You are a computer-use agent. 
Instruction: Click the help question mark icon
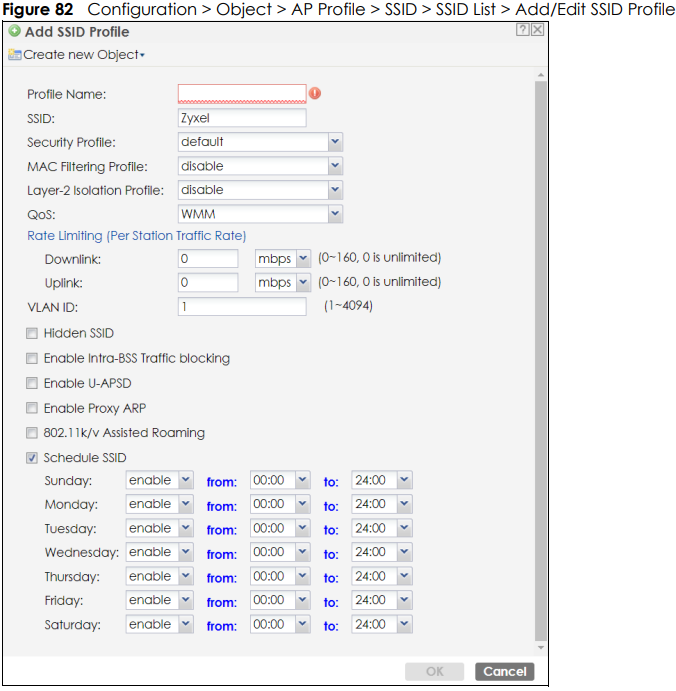point(522,30)
